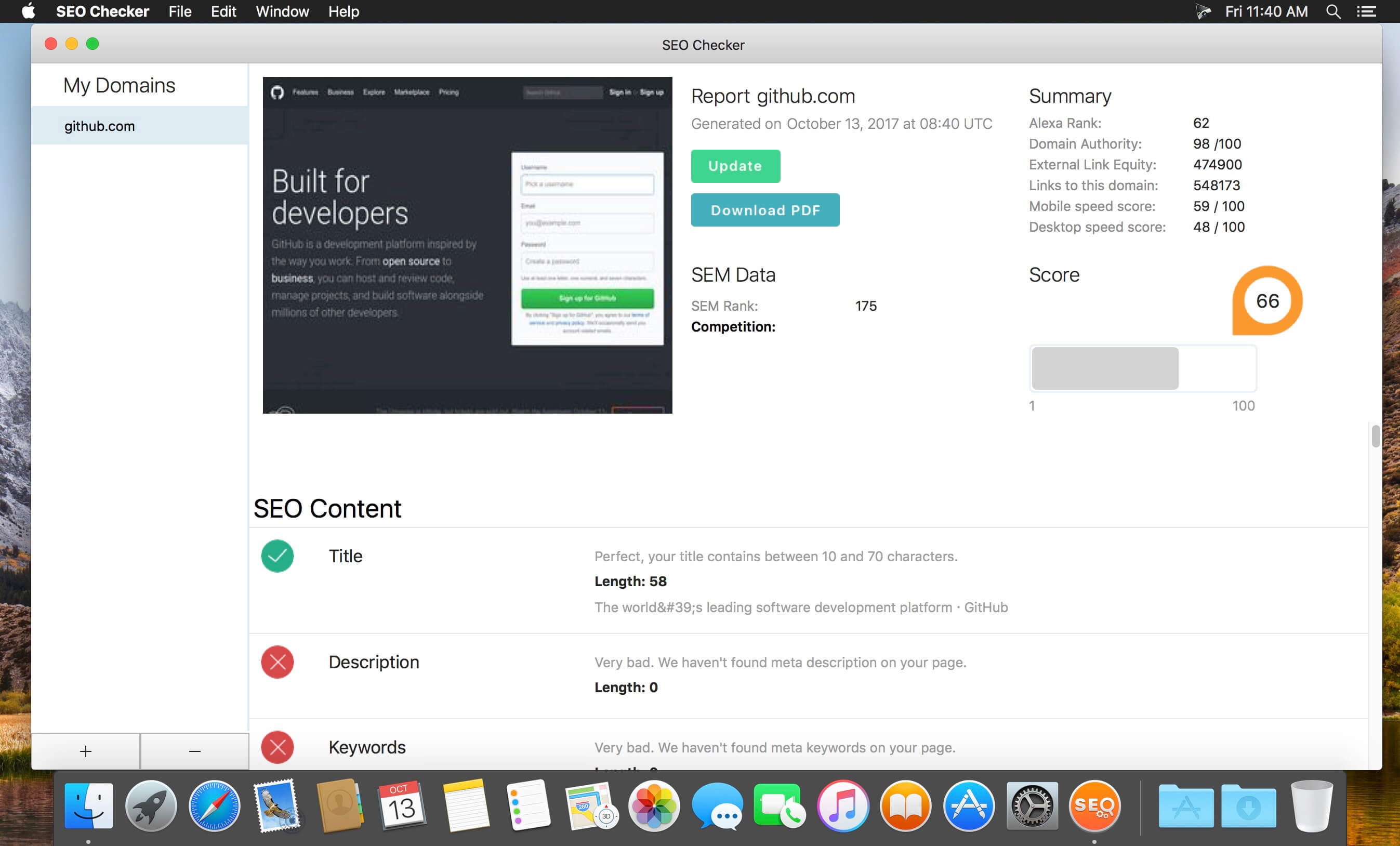Click the SEM Rank value 175
Viewport: 1400px width, 846px height.
coord(865,306)
